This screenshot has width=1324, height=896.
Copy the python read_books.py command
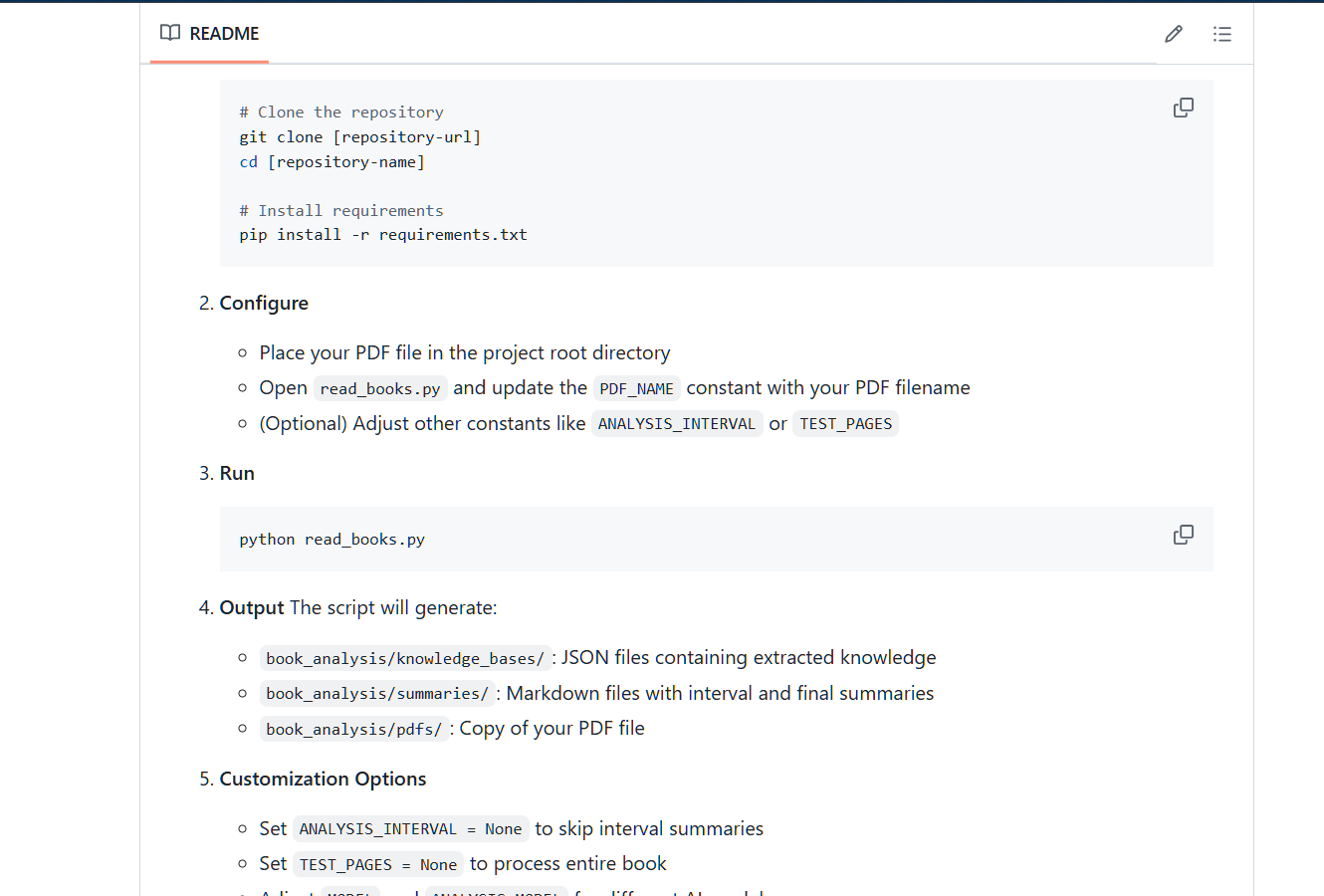1184,535
